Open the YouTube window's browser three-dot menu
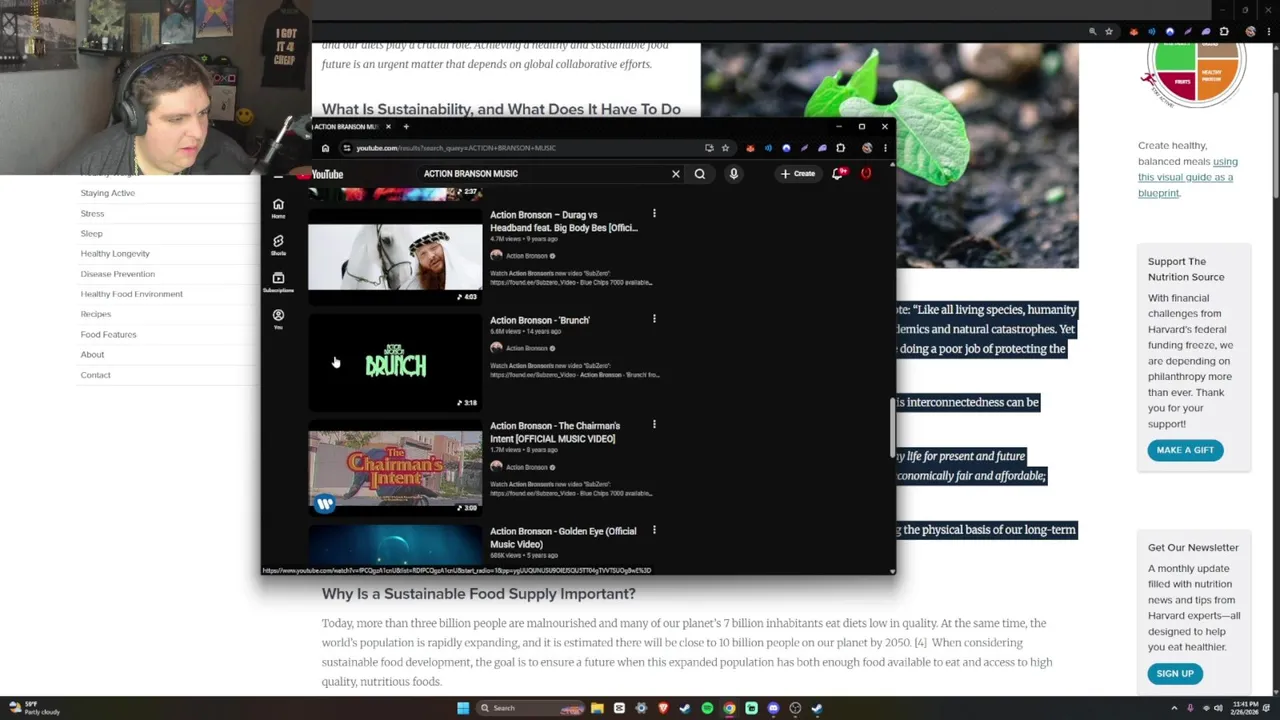Image resolution: width=1280 pixels, height=720 pixels. (x=885, y=148)
